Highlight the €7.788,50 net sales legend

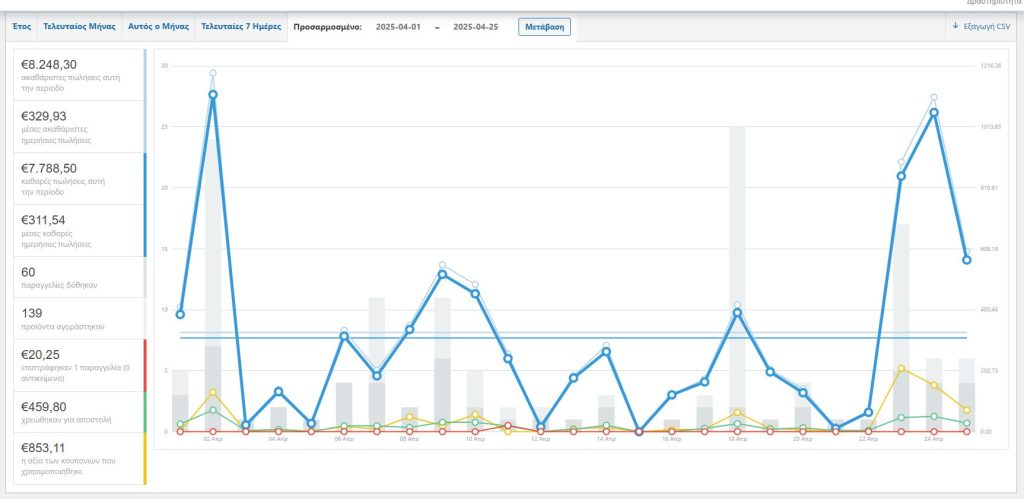[79, 178]
